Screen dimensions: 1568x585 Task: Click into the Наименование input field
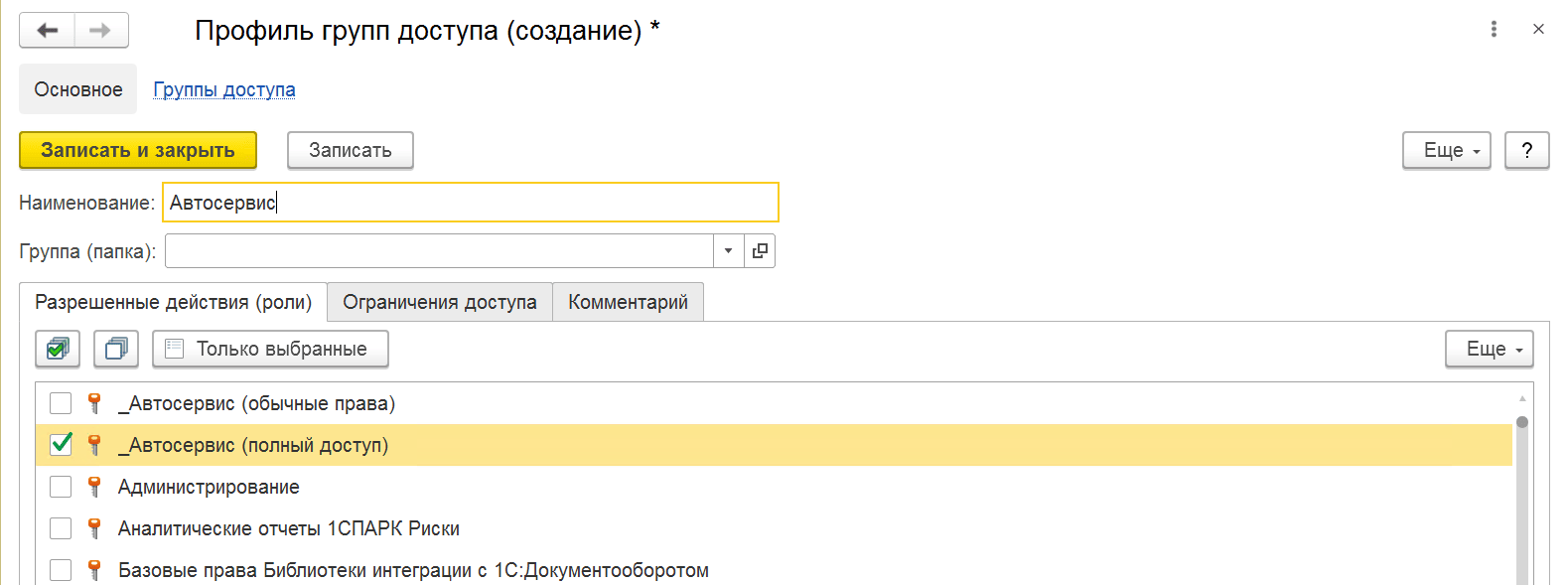[471, 203]
